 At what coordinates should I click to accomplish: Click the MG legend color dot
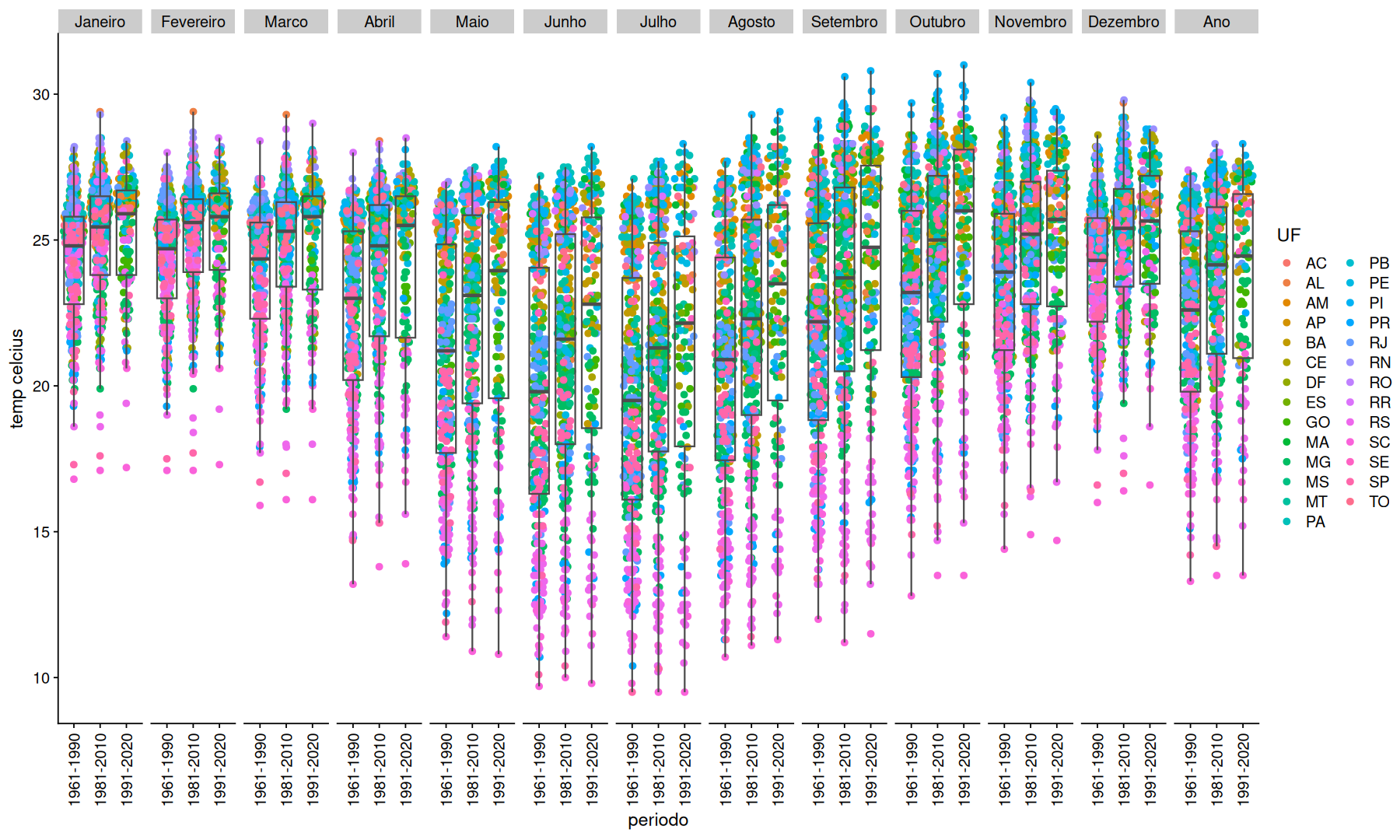click(x=1287, y=462)
